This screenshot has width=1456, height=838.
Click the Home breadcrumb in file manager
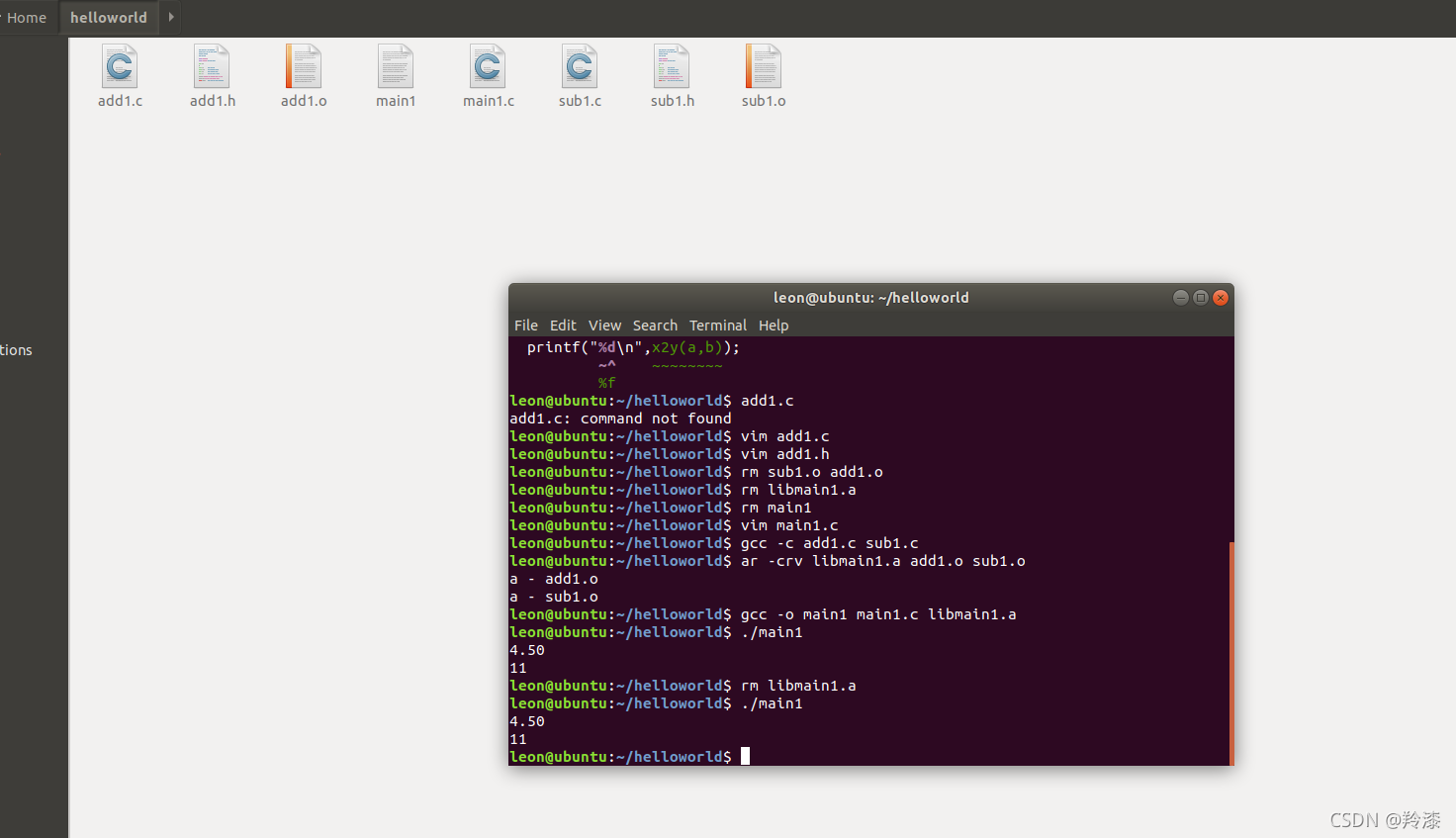click(26, 18)
